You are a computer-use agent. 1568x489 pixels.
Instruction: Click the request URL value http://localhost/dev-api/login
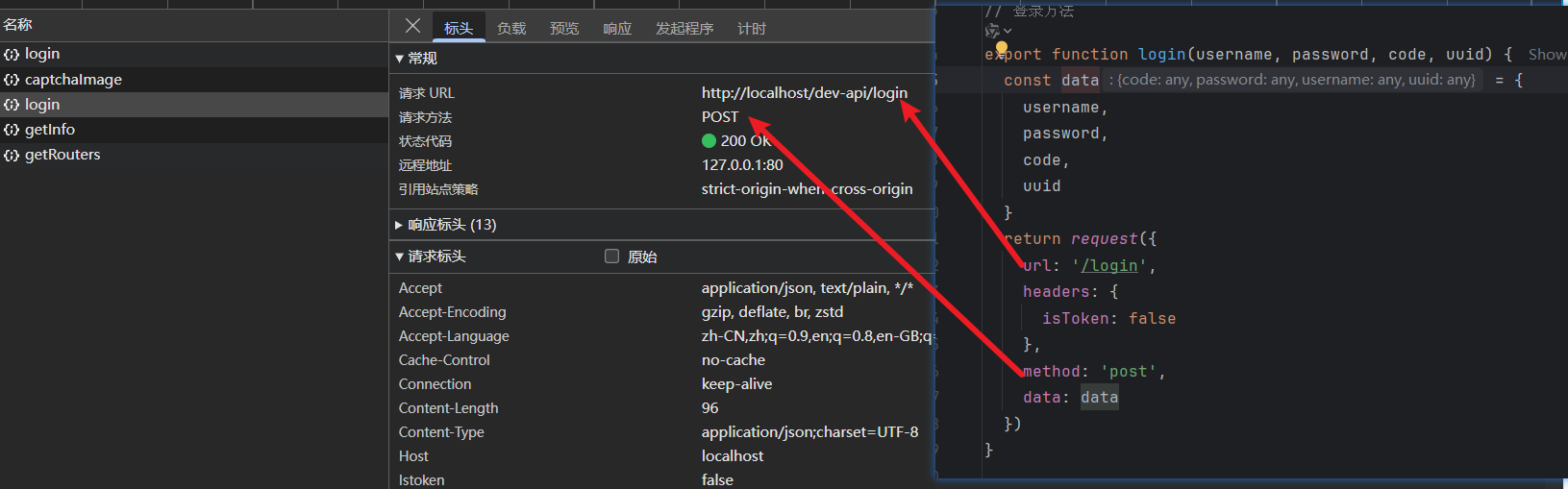[804, 92]
